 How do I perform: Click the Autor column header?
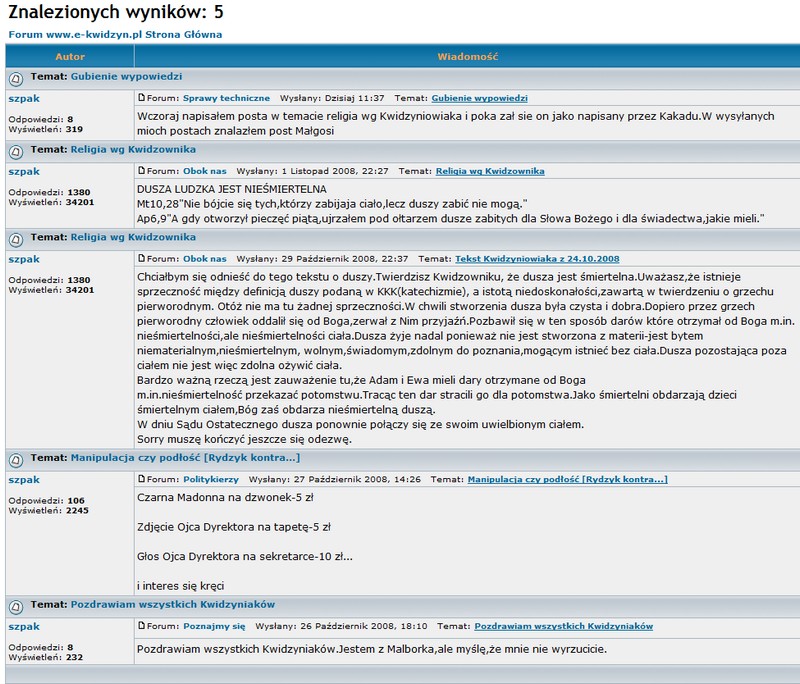[x=70, y=57]
